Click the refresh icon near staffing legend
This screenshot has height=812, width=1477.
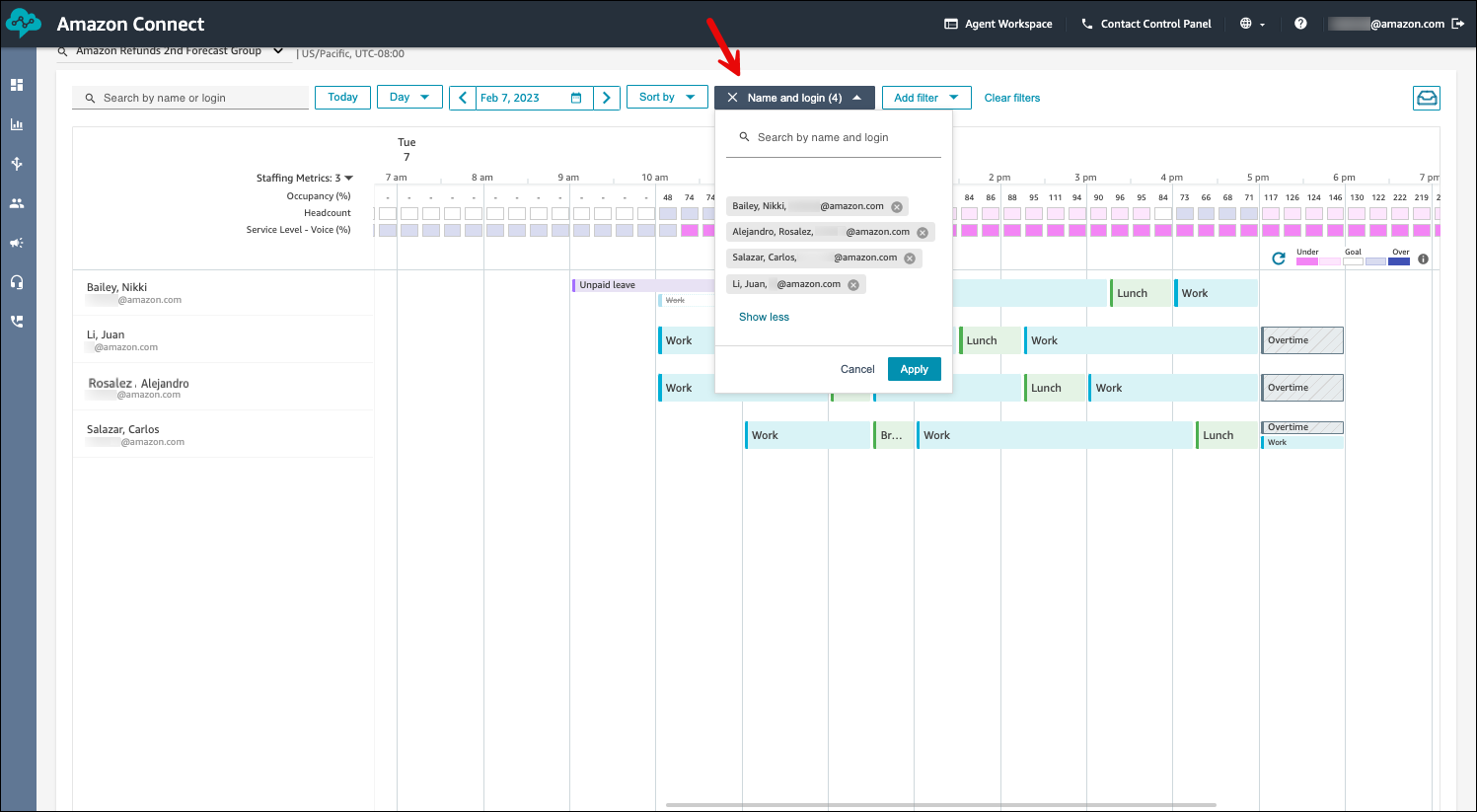(x=1279, y=258)
